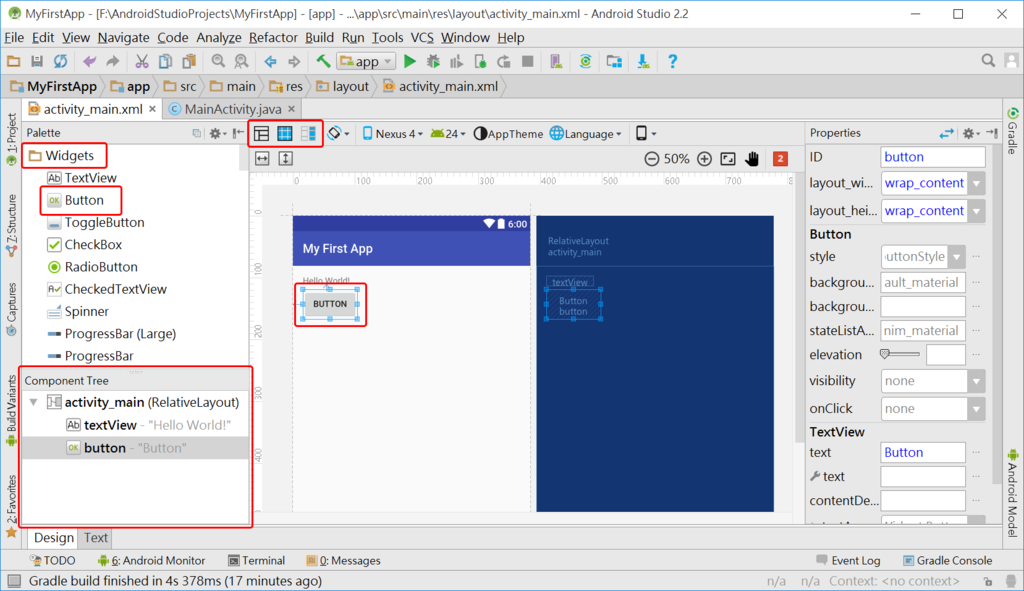This screenshot has height=591, width=1024.
Task: Open Terminal tool window
Action: coord(257,560)
